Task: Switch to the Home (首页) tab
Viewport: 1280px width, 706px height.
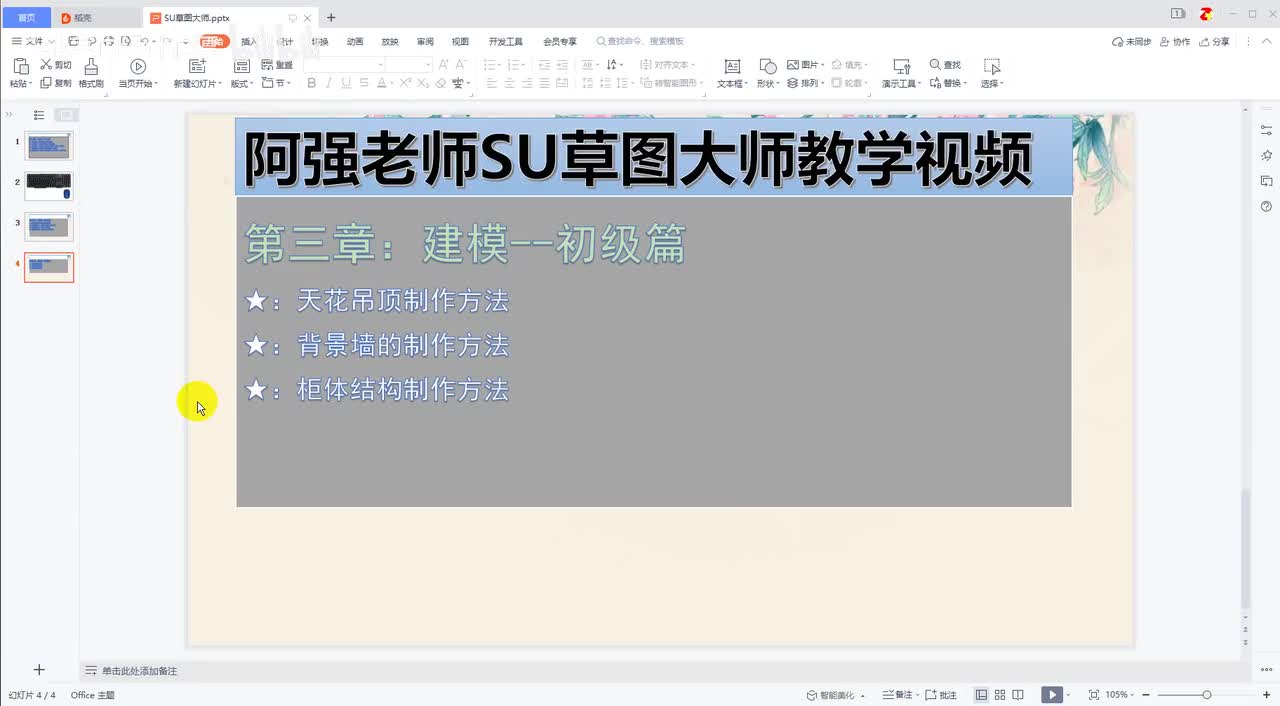Action: tap(26, 17)
